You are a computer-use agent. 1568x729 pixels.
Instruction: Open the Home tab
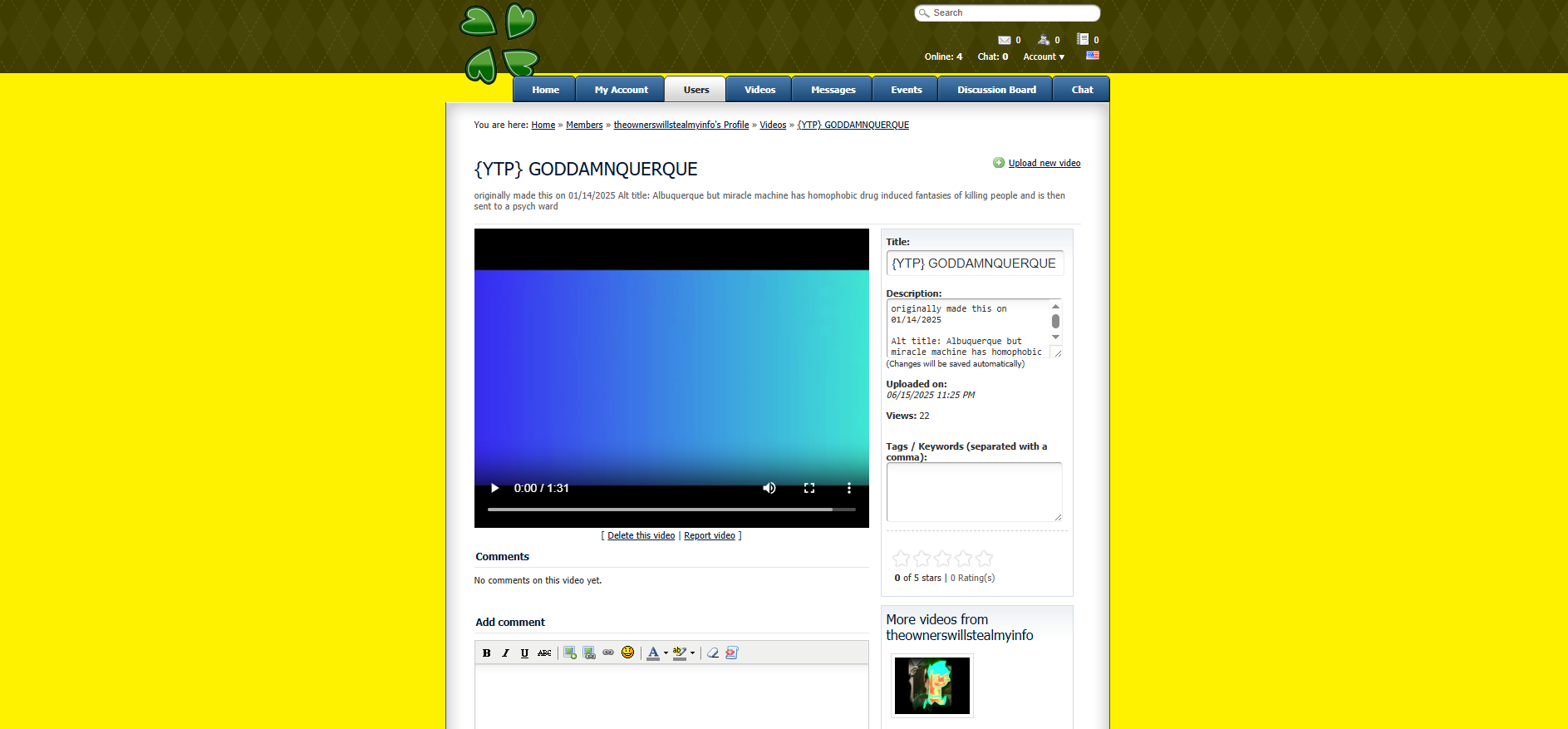coord(545,90)
